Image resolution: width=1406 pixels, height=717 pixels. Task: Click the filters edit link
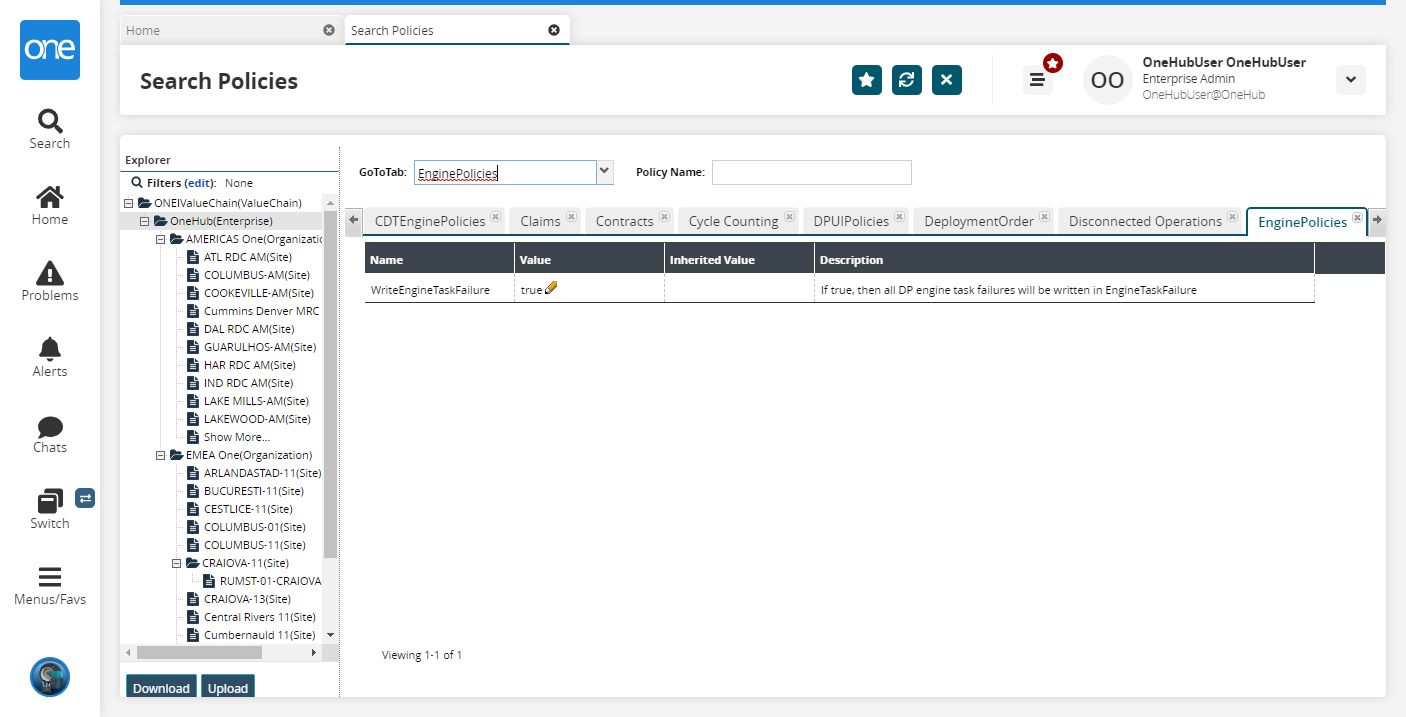199,183
